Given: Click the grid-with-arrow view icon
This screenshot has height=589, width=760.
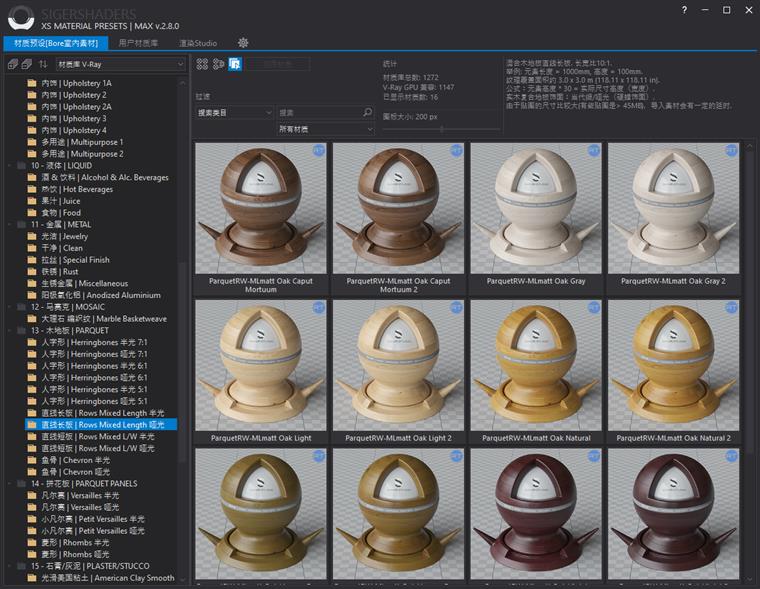Looking at the screenshot, I should click(219, 64).
